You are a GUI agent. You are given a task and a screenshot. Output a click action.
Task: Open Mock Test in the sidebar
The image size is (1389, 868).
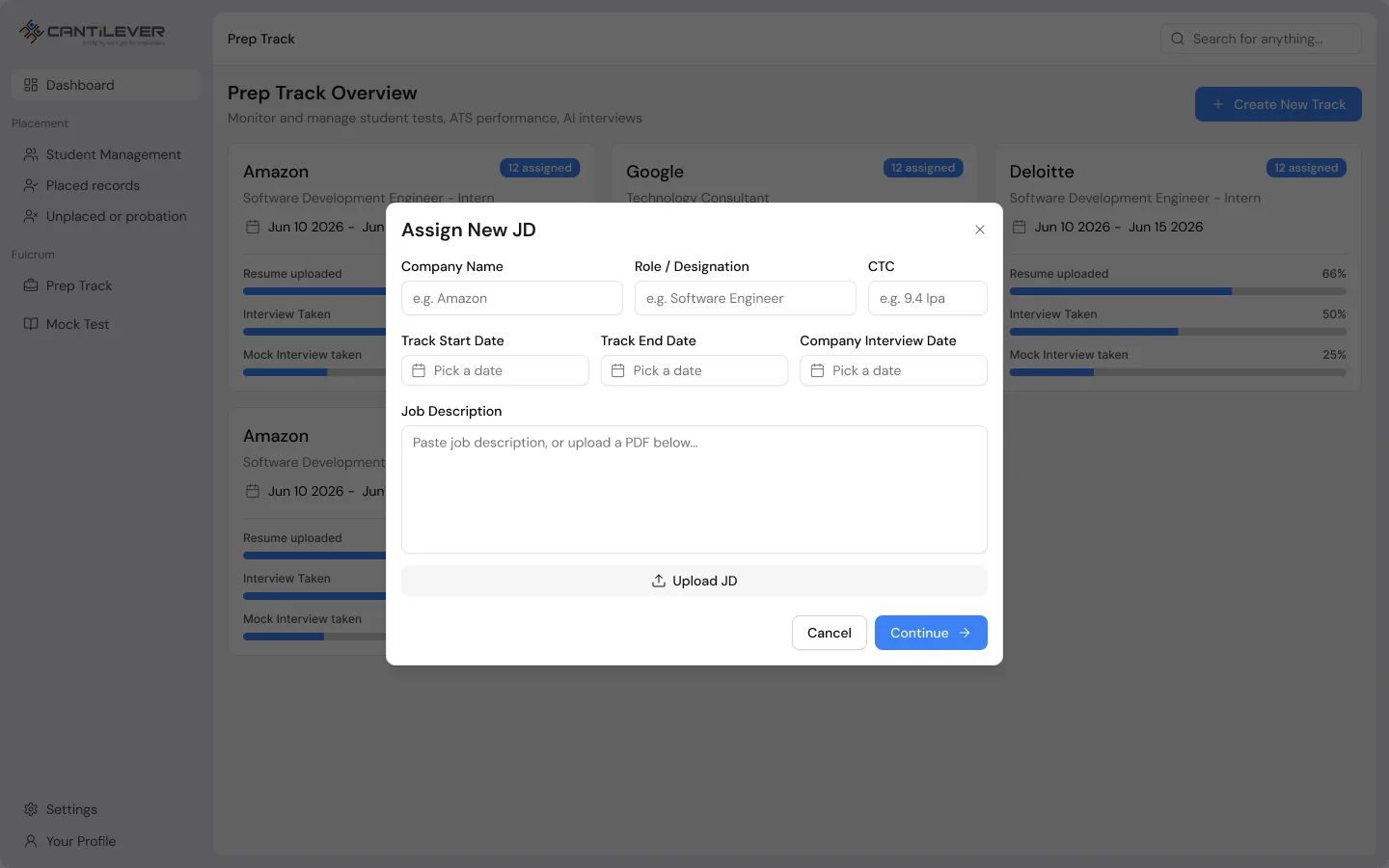click(105, 324)
